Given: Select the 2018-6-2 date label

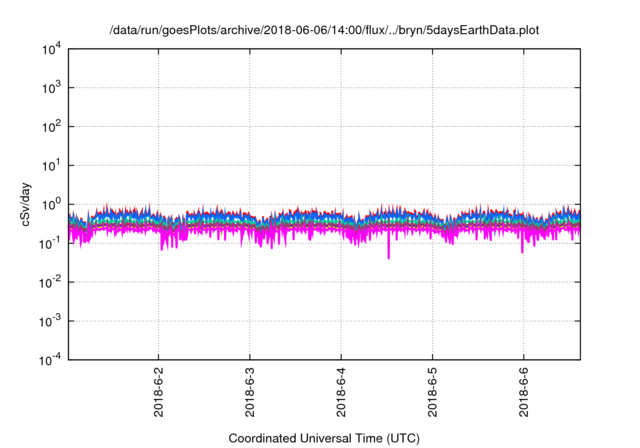Looking at the screenshot, I should (x=158, y=392).
